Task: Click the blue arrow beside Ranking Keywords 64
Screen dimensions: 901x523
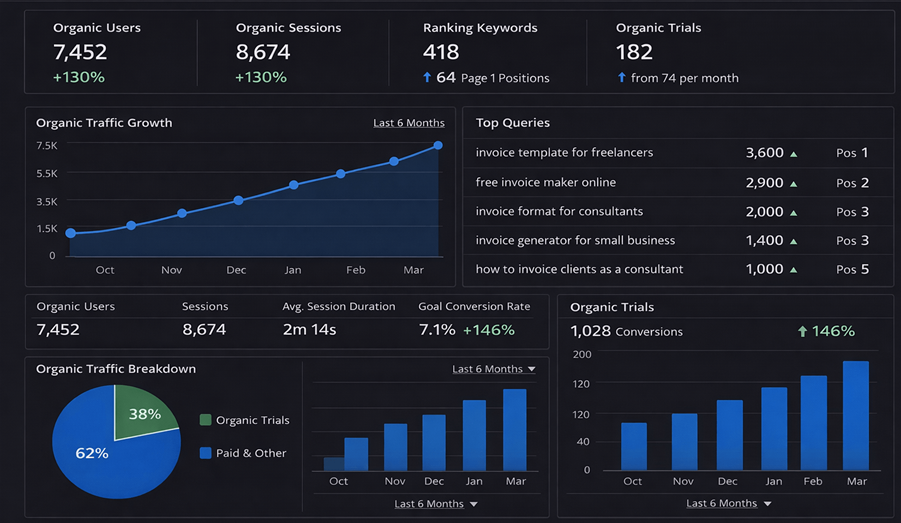Action: pyautogui.click(x=427, y=77)
